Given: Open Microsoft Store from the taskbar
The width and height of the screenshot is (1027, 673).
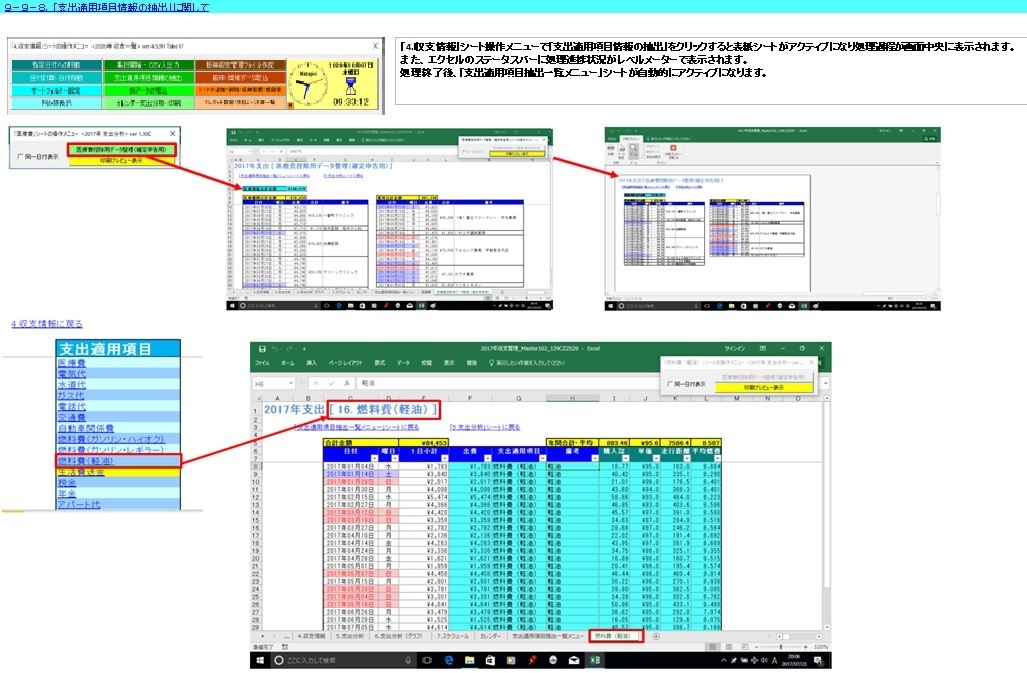Looking at the screenshot, I should (x=490, y=660).
